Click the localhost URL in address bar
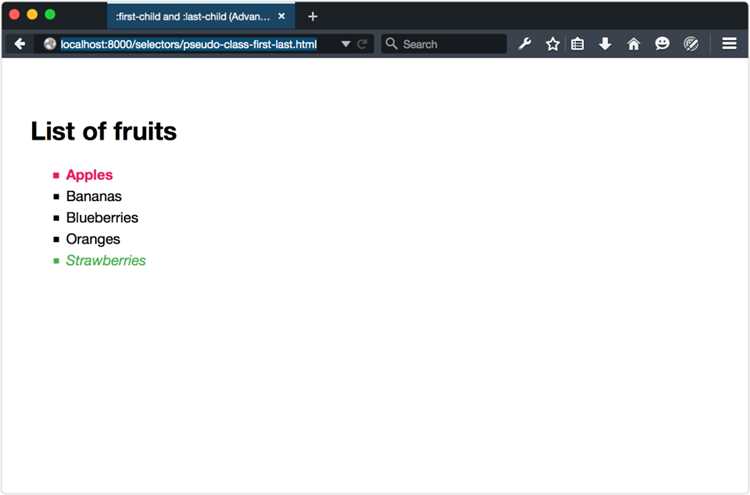The height and width of the screenshot is (495, 750). (188, 44)
